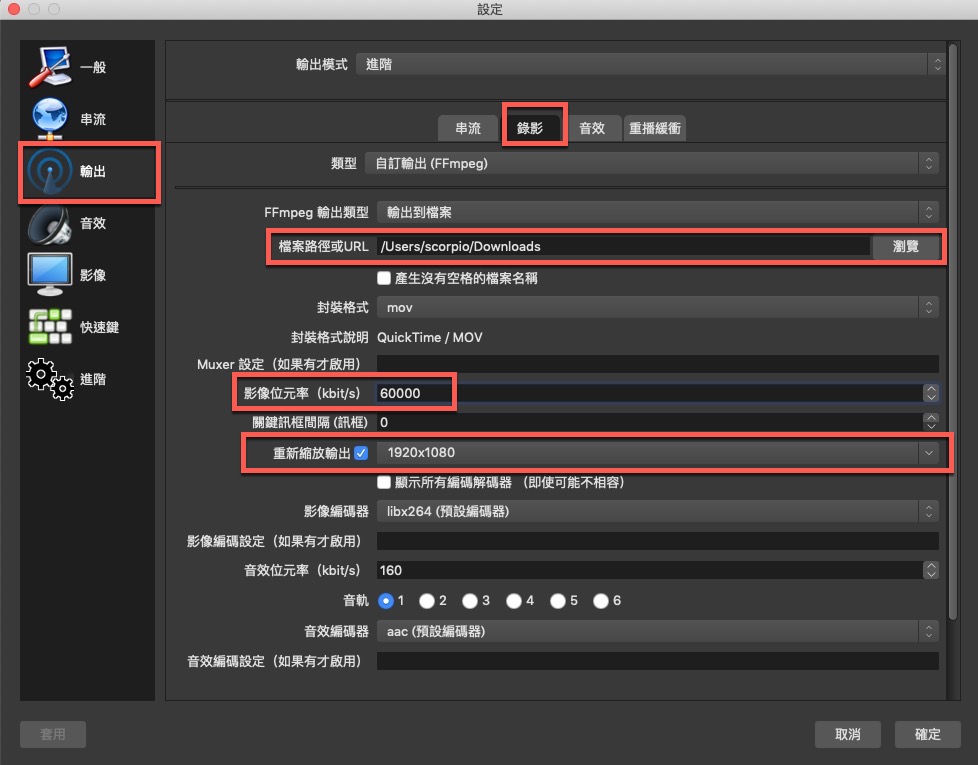Enable 顯示所有編碼解碼器 checkbox
This screenshot has width=978, height=765.
(384, 482)
